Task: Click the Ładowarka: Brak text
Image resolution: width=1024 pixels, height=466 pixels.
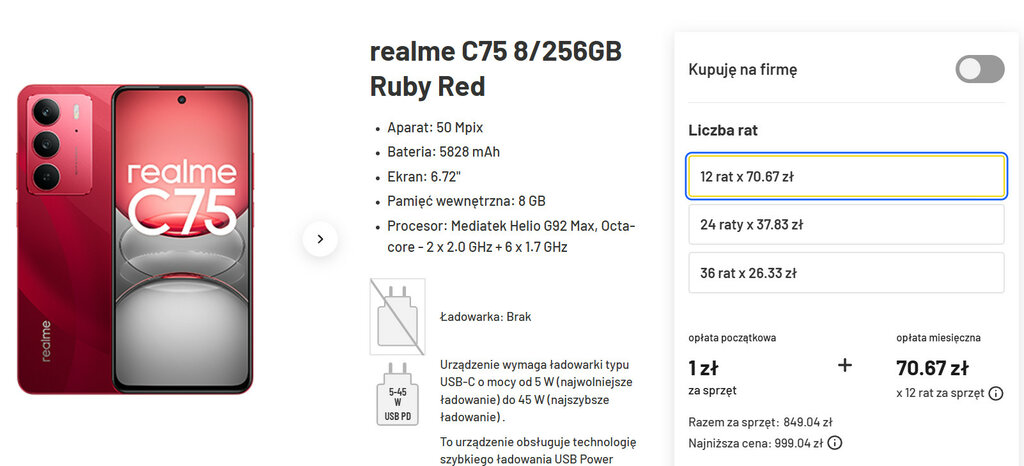Action: 485,317
